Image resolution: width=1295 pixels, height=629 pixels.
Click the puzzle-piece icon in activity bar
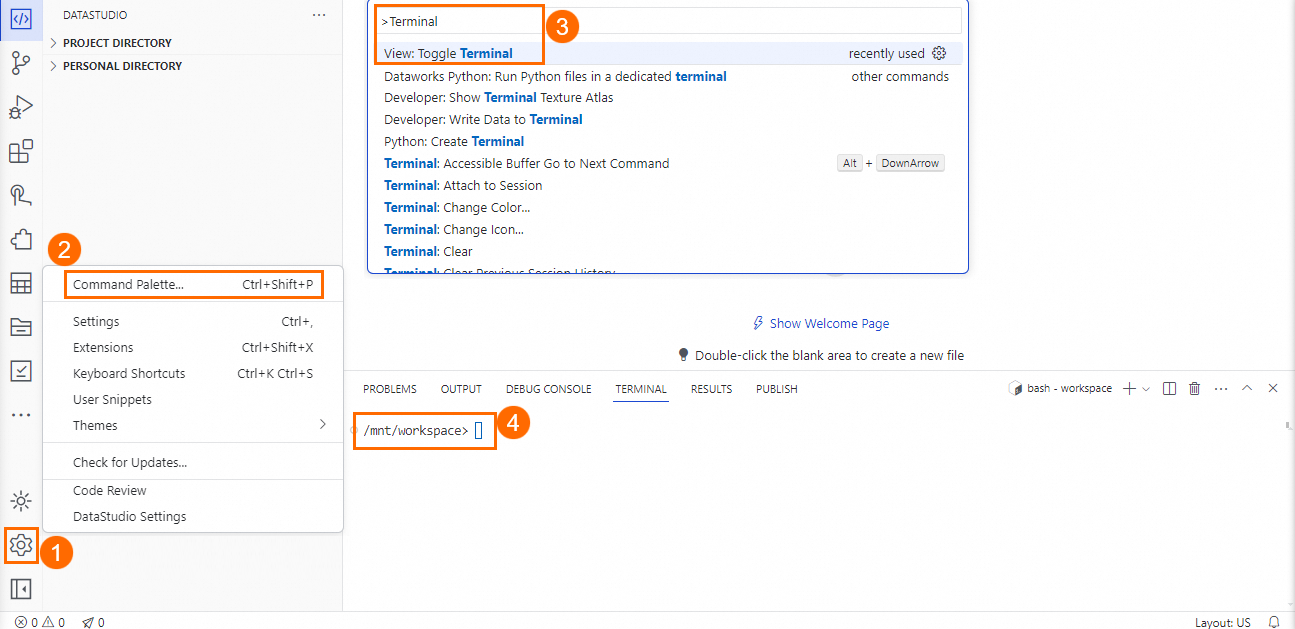click(x=20, y=239)
